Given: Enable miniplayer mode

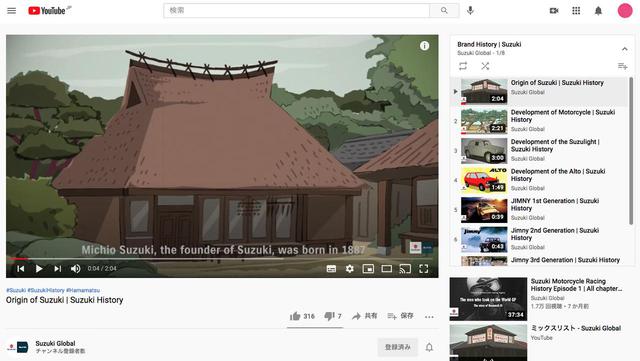Looking at the screenshot, I should [x=368, y=269].
